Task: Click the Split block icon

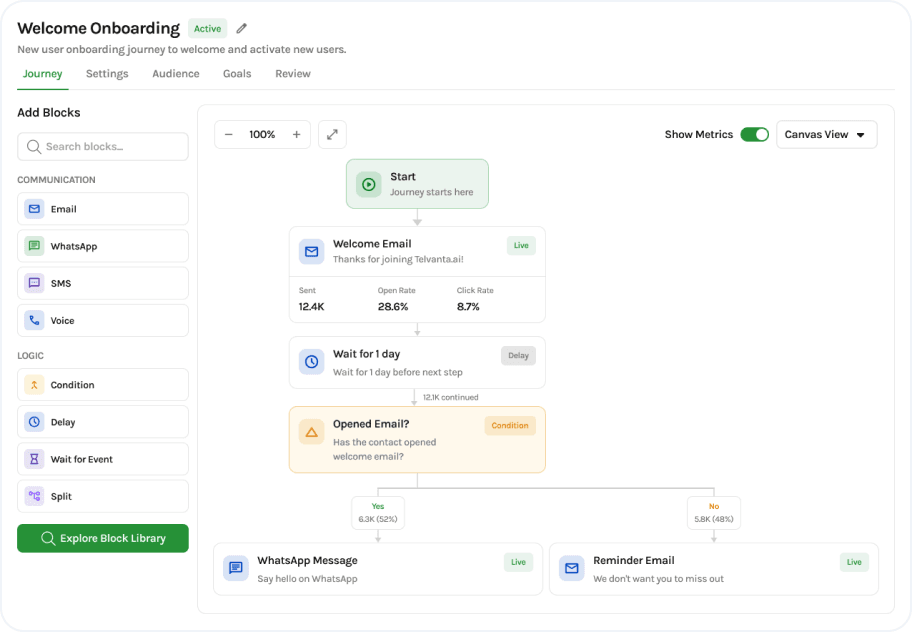Action: [34, 496]
